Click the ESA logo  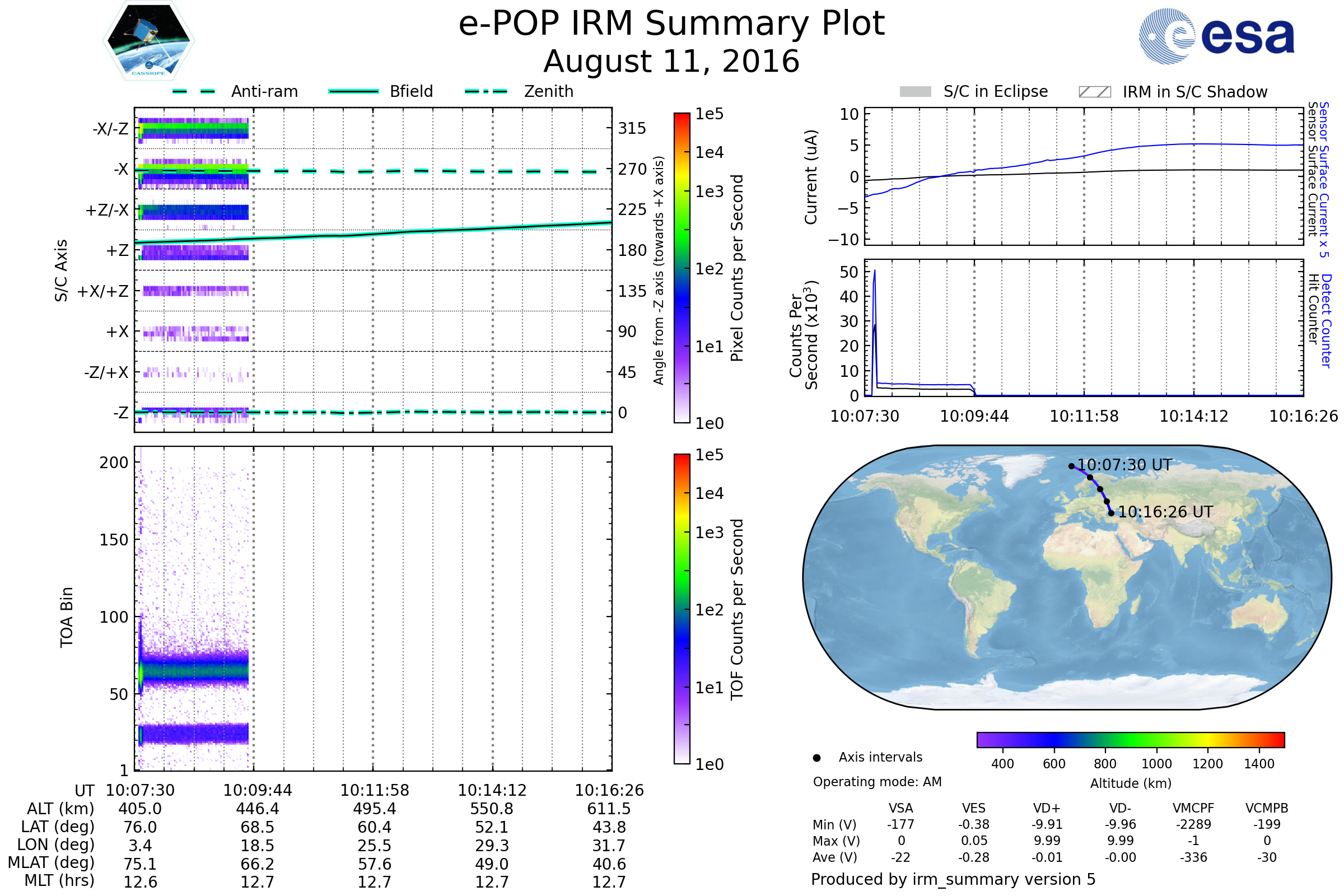coord(1217,35)
